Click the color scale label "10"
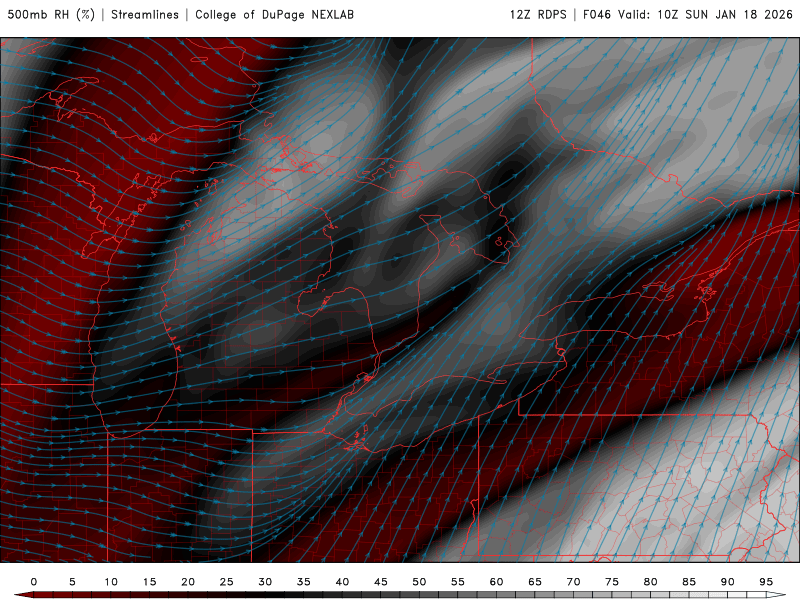This screenshot has width=800, height=600. pyautogui.click(x=111, y=582)
